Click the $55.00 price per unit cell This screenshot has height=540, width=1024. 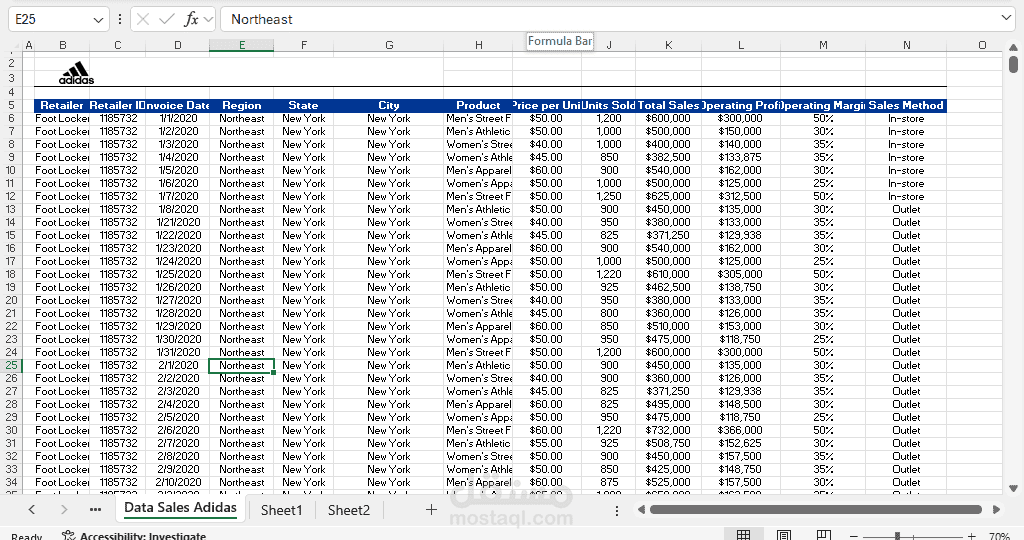[x=546, y=443]
